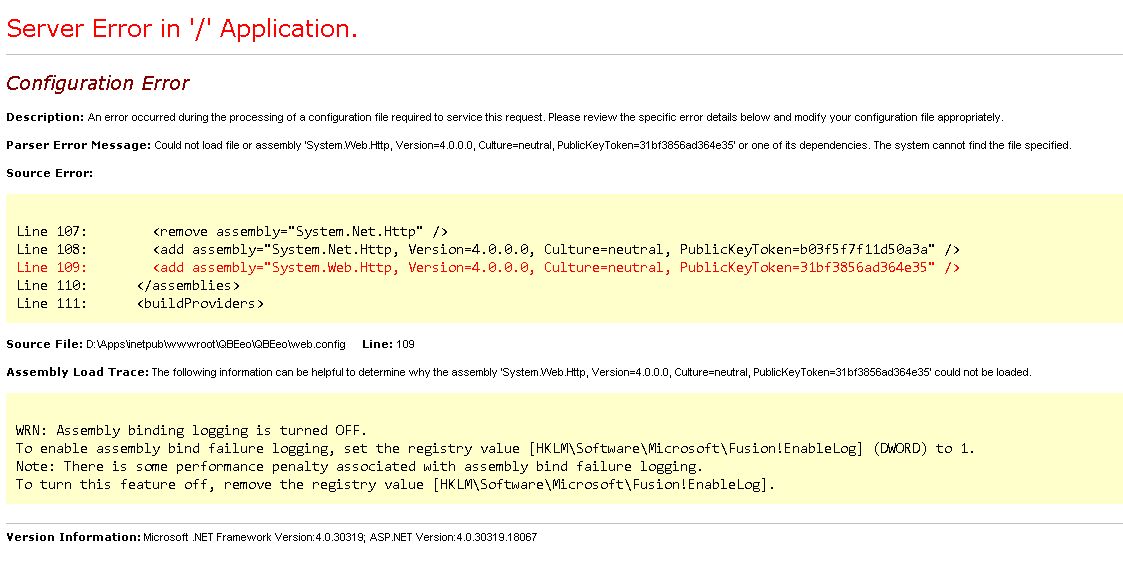The height and width of the screenshot is (575, 1123).
Task: Click the 'To turn this feature off' line
Action: click(x=395, y=484)
